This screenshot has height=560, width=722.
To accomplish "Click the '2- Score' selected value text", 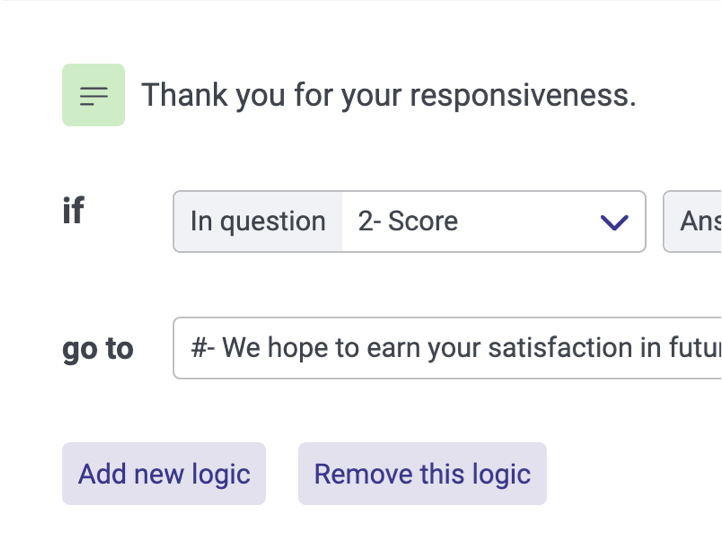I will [408, 222].
